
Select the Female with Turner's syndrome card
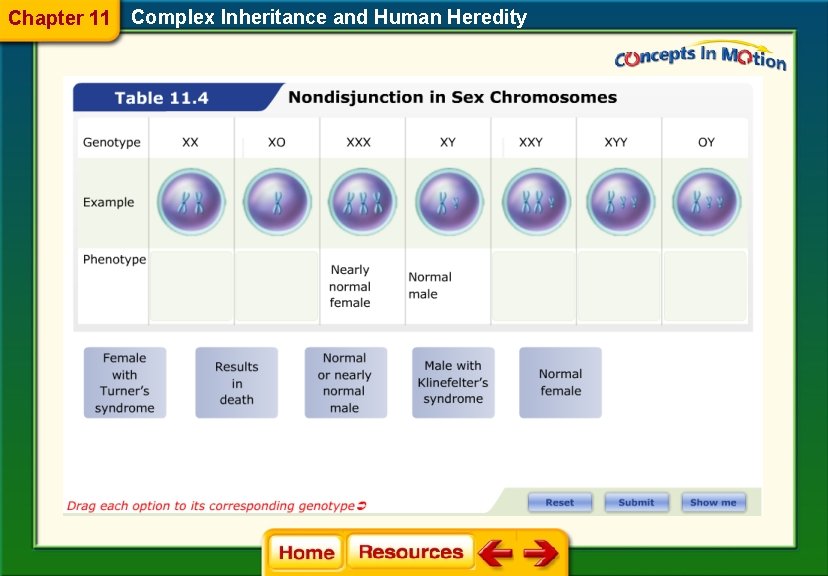point(124,383)
